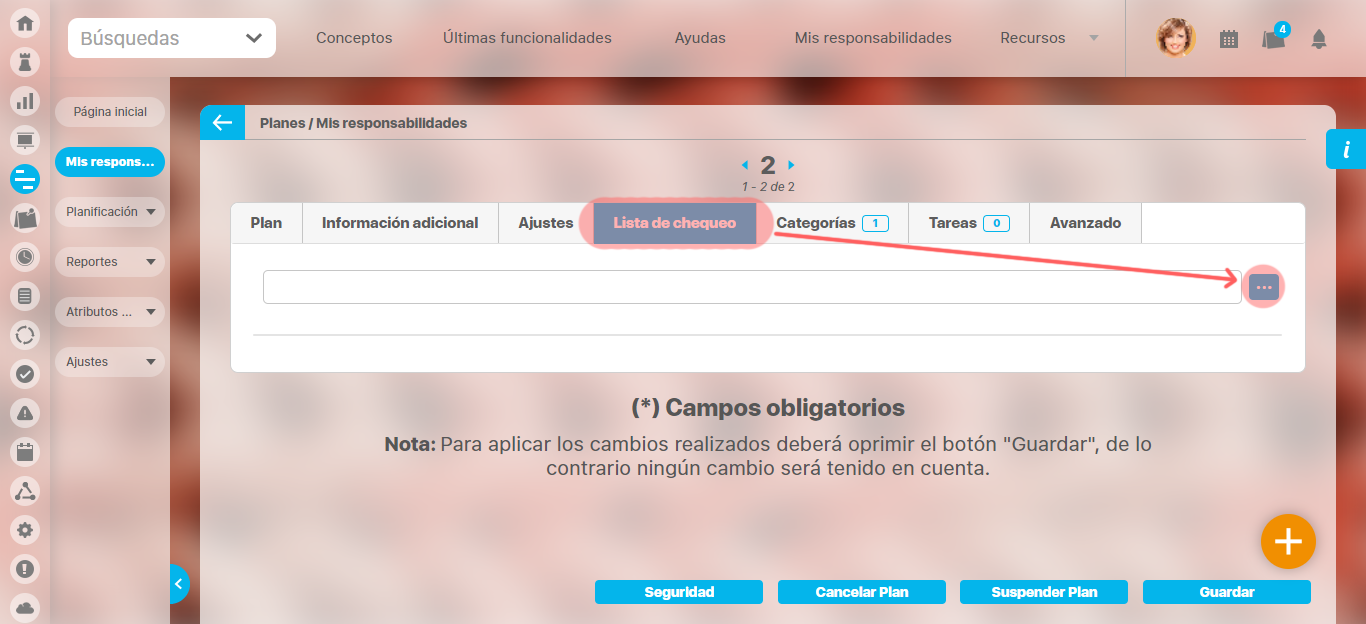The height and width of the screenshot is (624, 1366).
Task: Click the Suspender Plan button
Action: tap(1044, 592)
